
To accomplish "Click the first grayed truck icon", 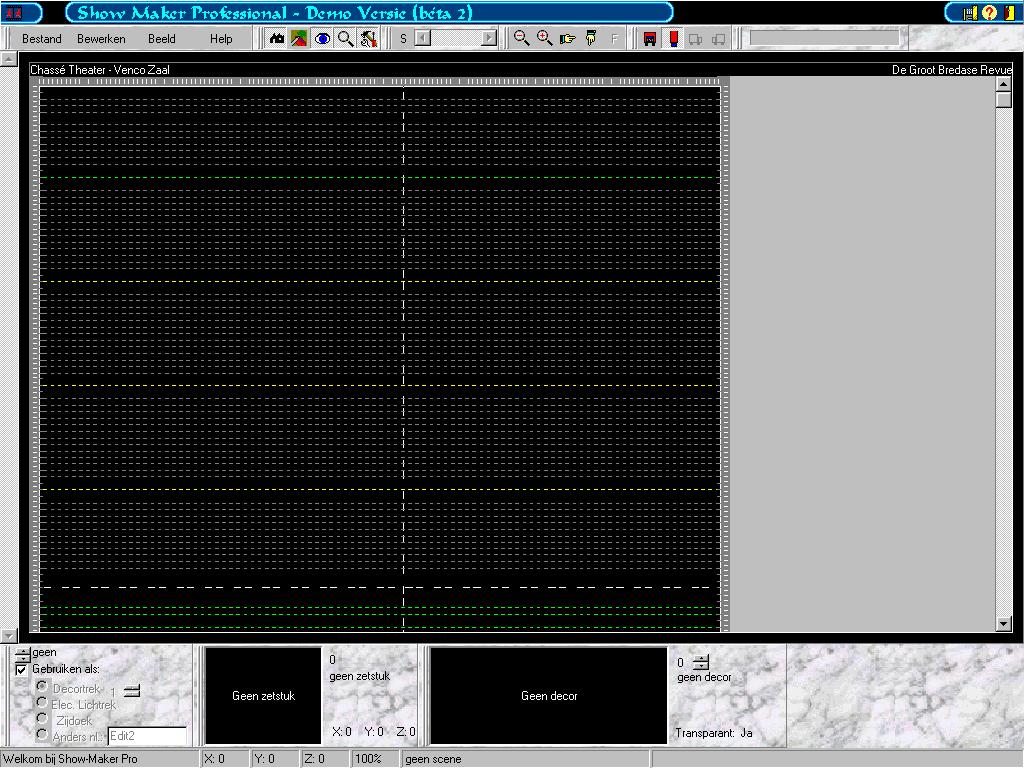I will pos(696,39).
